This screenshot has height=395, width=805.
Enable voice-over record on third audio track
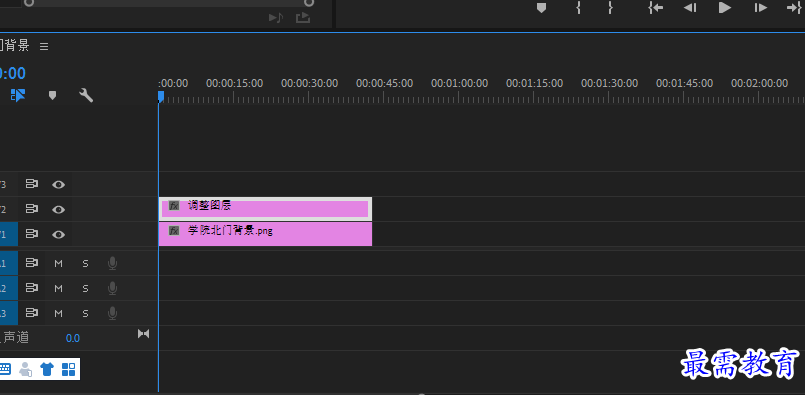[112, 313]
